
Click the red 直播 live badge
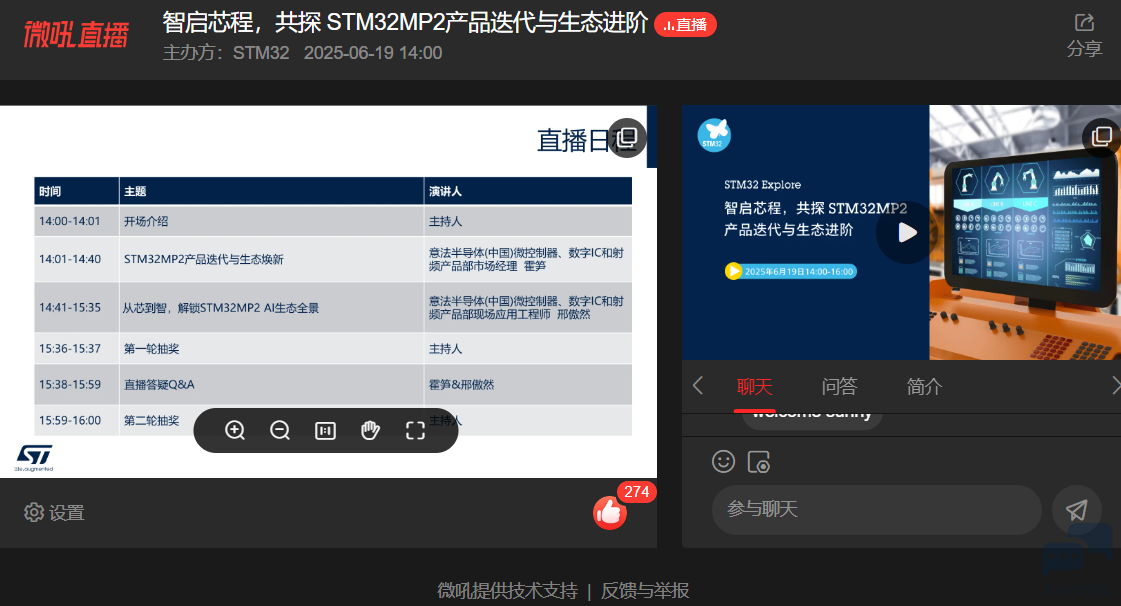[686, 24]
